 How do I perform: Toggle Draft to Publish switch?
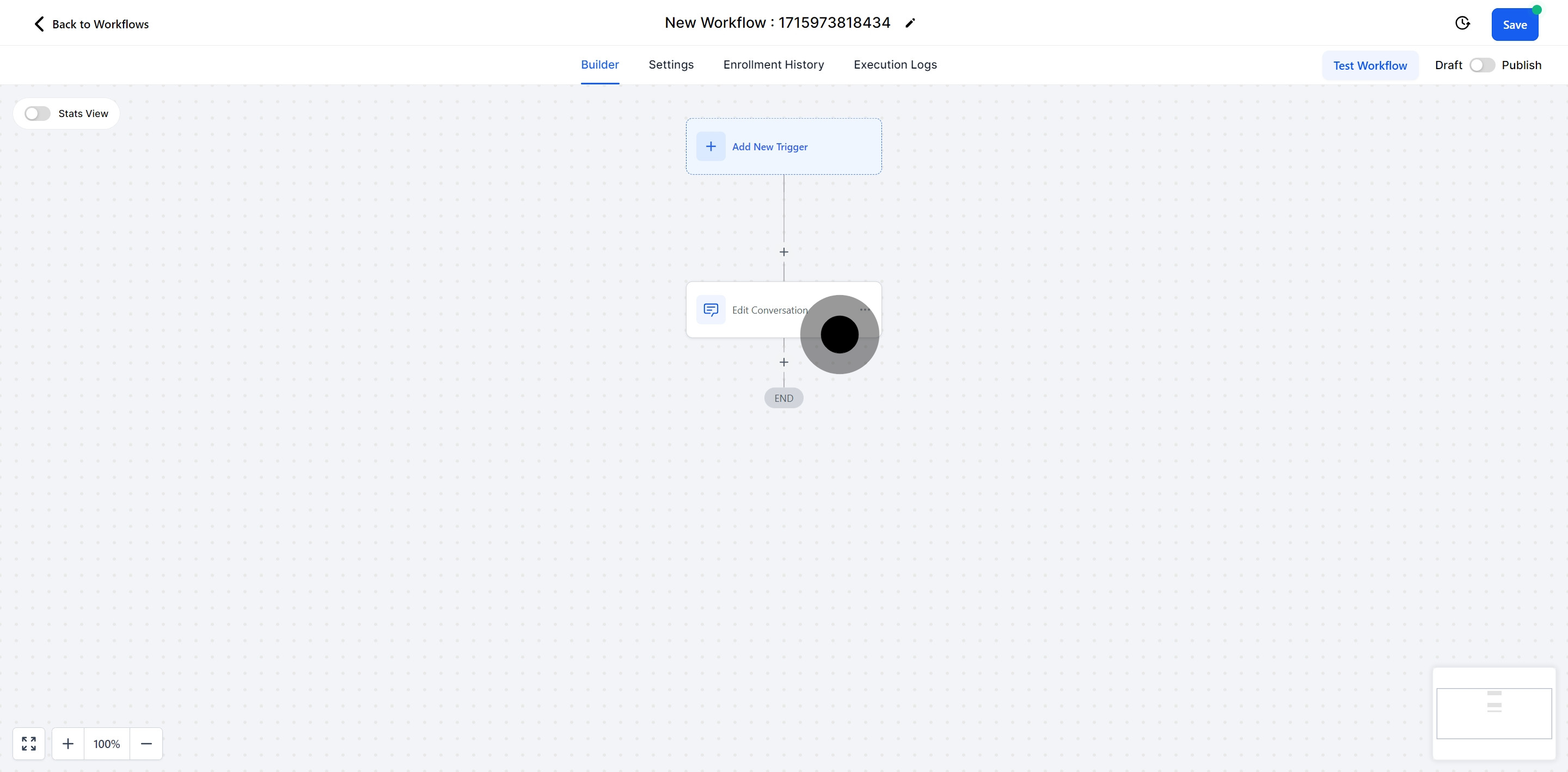(x=1481, y=65)
